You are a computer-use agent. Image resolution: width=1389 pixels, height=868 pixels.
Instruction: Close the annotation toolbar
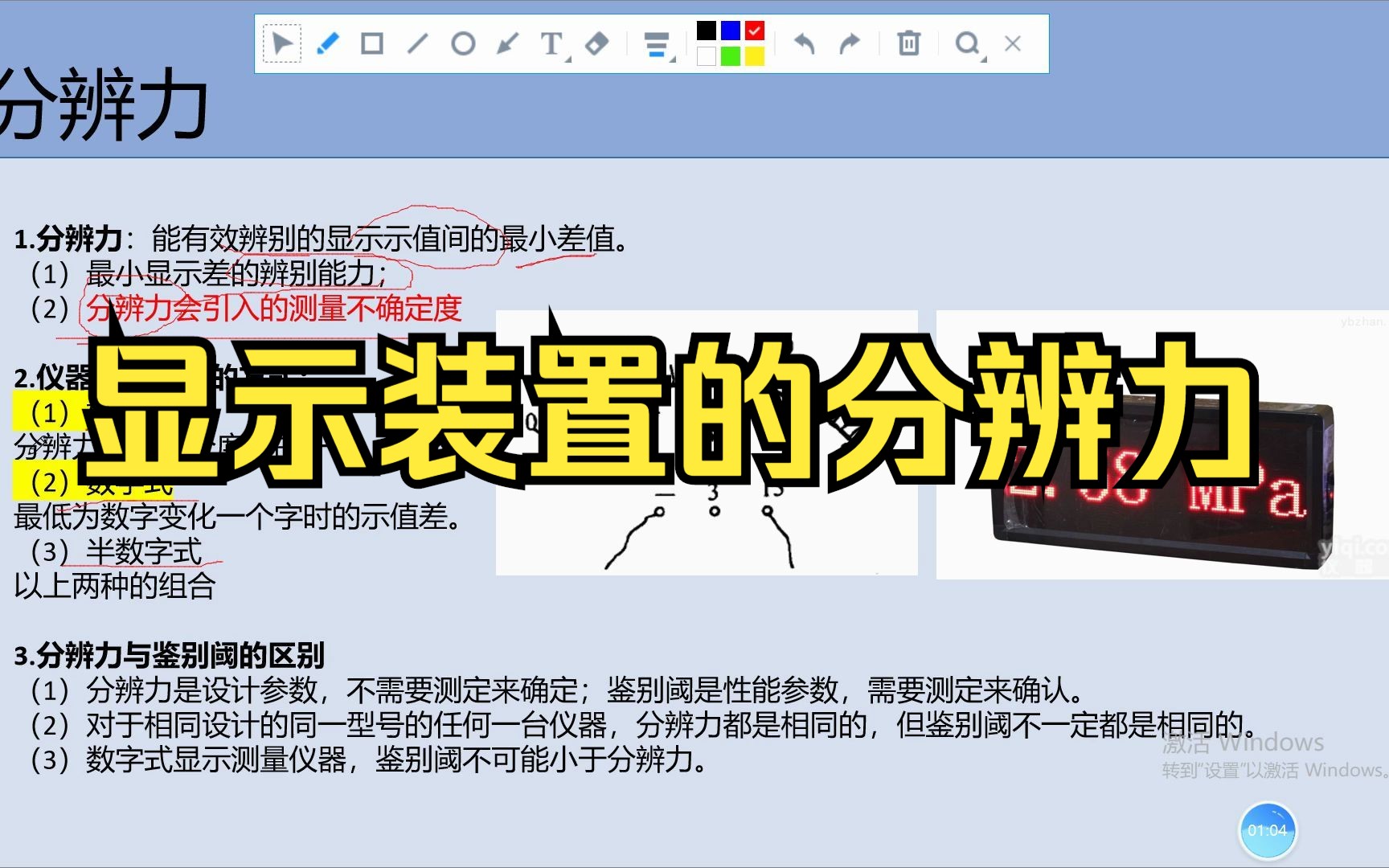(1013, 43)
